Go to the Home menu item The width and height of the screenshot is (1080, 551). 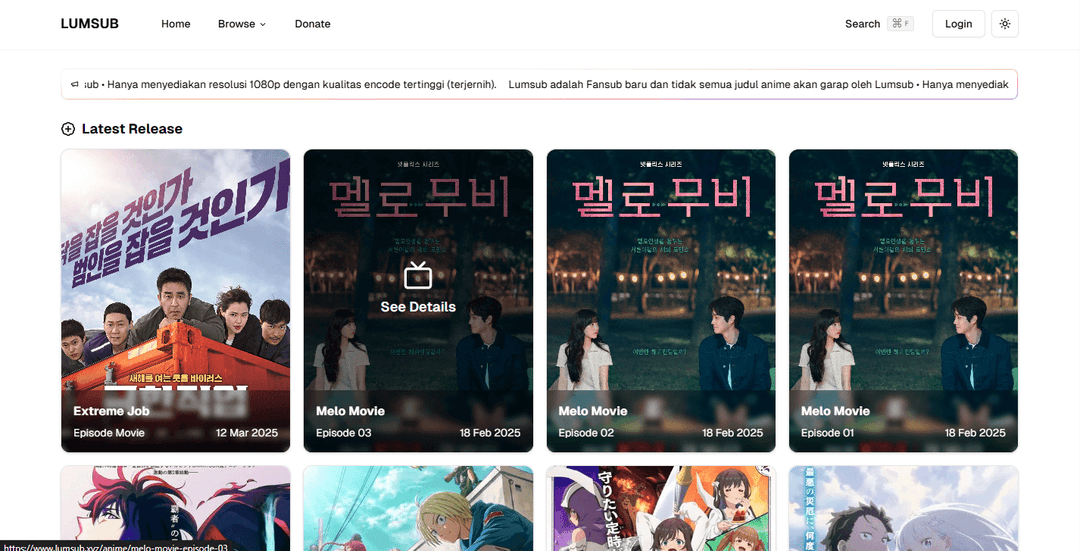tap(176, 23)
